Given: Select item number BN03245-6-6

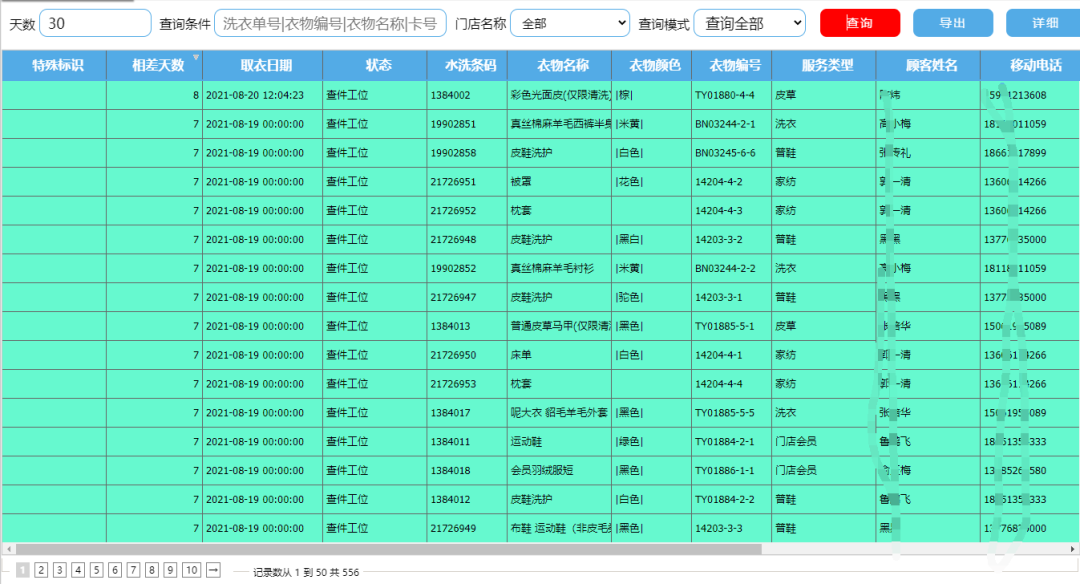Looking at the screenshot, I should [x=731, y=153].
